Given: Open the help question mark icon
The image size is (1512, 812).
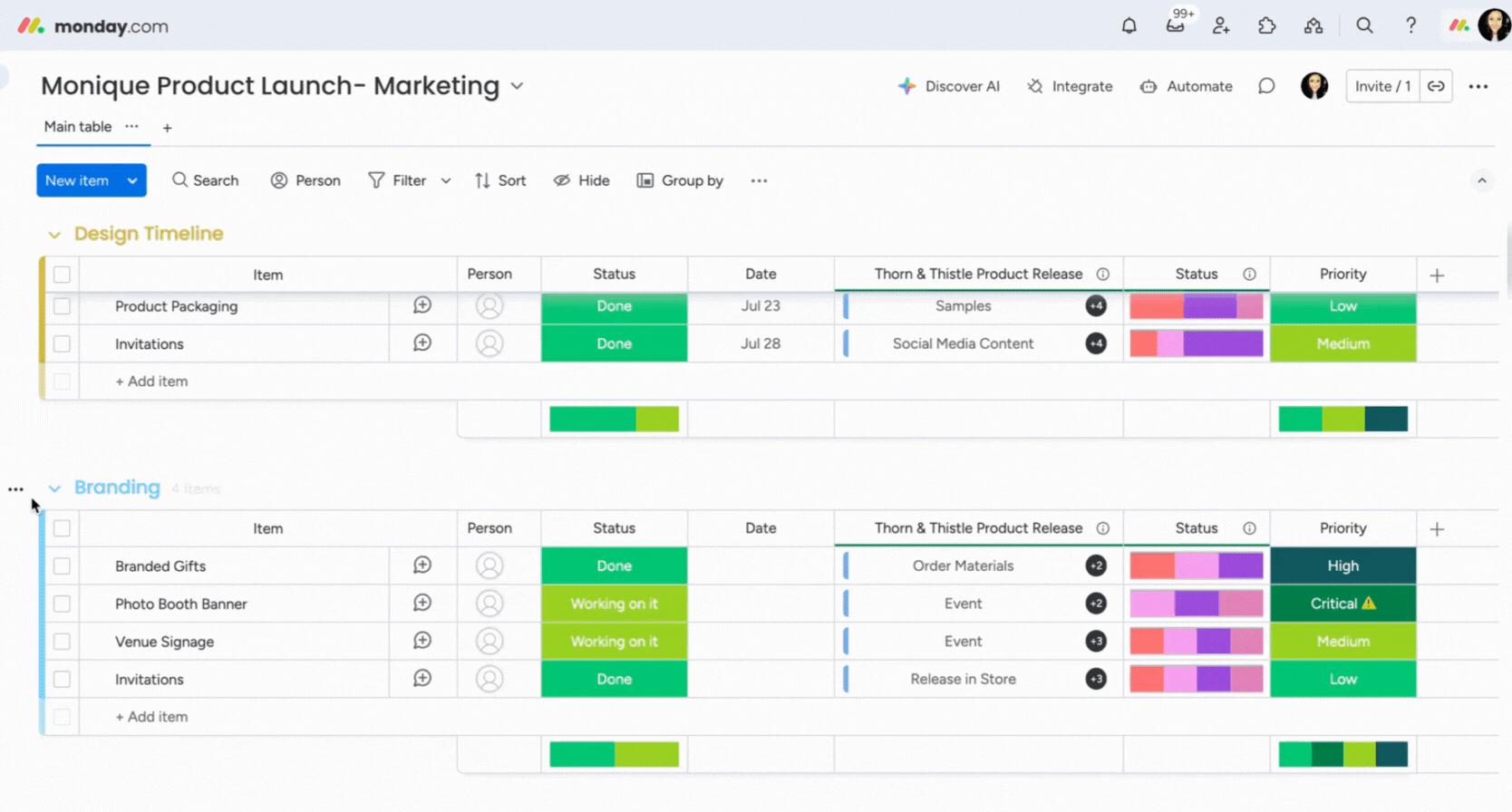Looking at the screenshot, I should pyautogui.click(x=1410, y=26).
